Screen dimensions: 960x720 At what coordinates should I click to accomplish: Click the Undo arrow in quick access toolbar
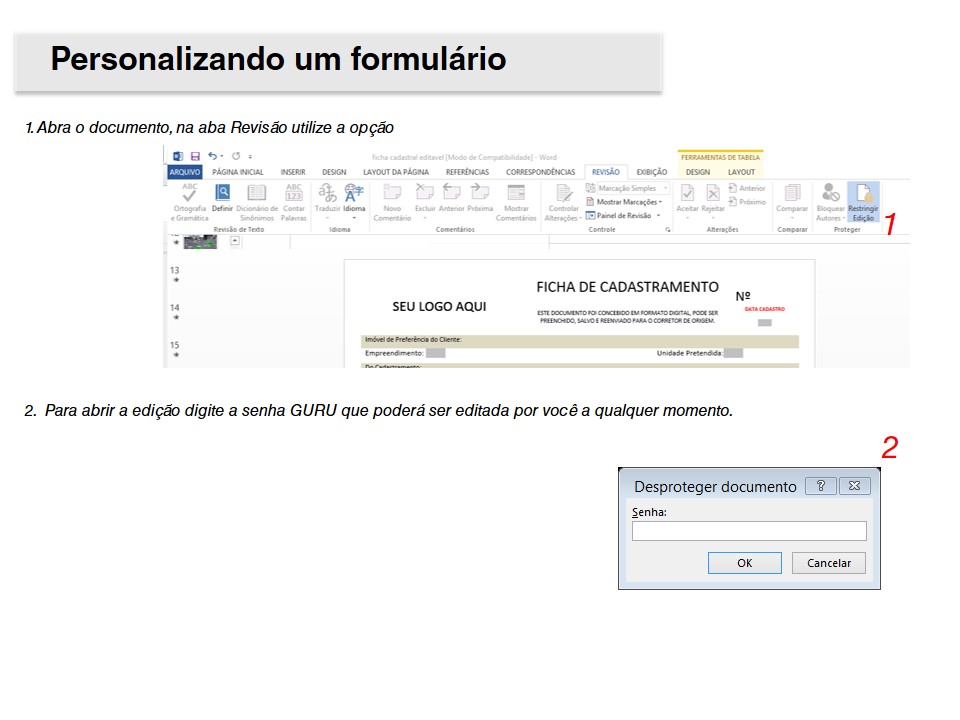pyautogui.click(x=213, y=156)
